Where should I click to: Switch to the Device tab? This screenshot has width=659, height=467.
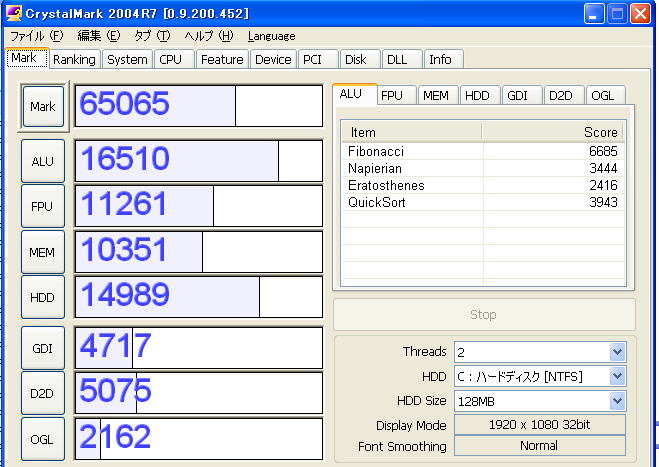point(273,59)
